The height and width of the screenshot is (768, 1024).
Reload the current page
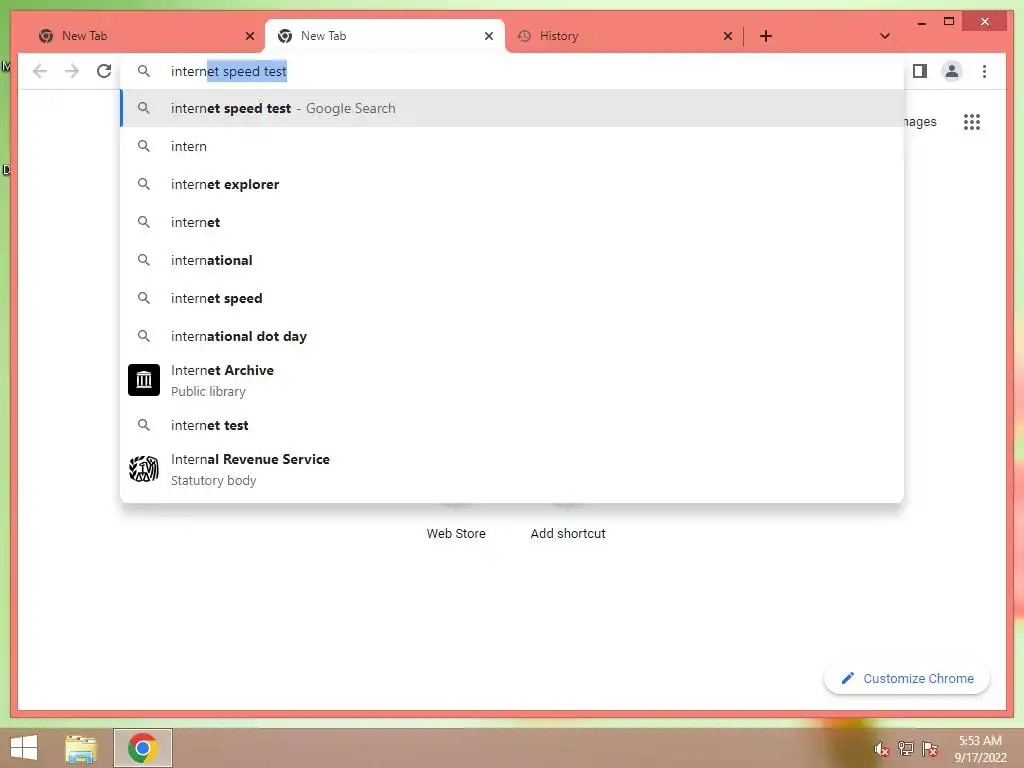pos(104,71)
